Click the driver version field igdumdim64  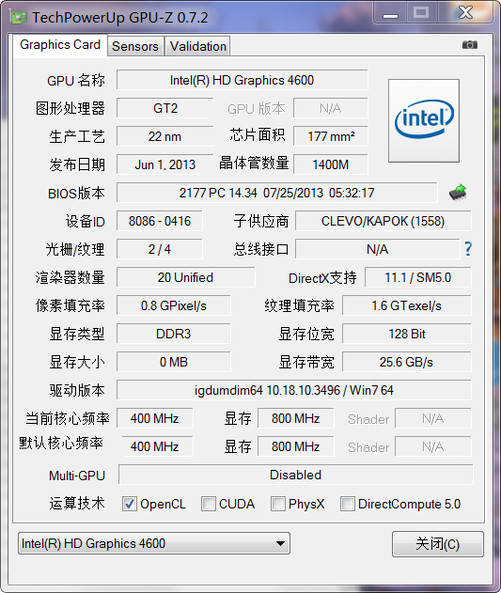(294, 390)
